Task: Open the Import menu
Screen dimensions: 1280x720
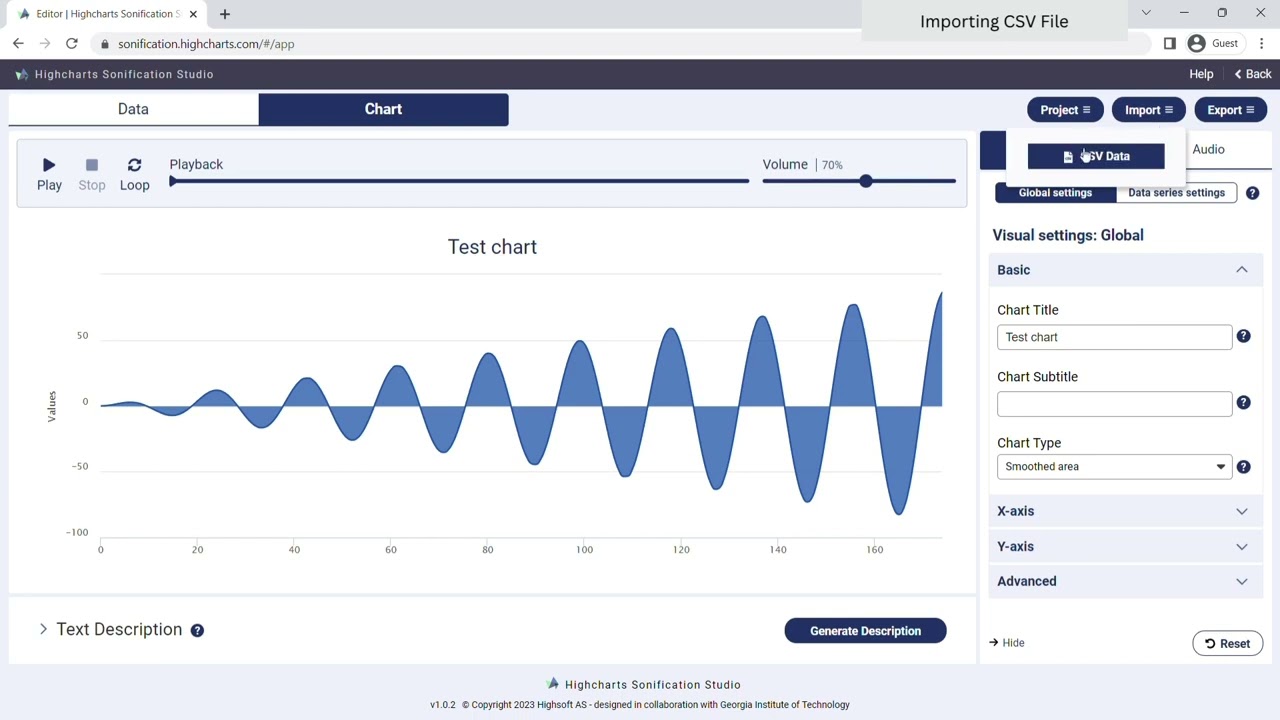Action: [1149, 110]
